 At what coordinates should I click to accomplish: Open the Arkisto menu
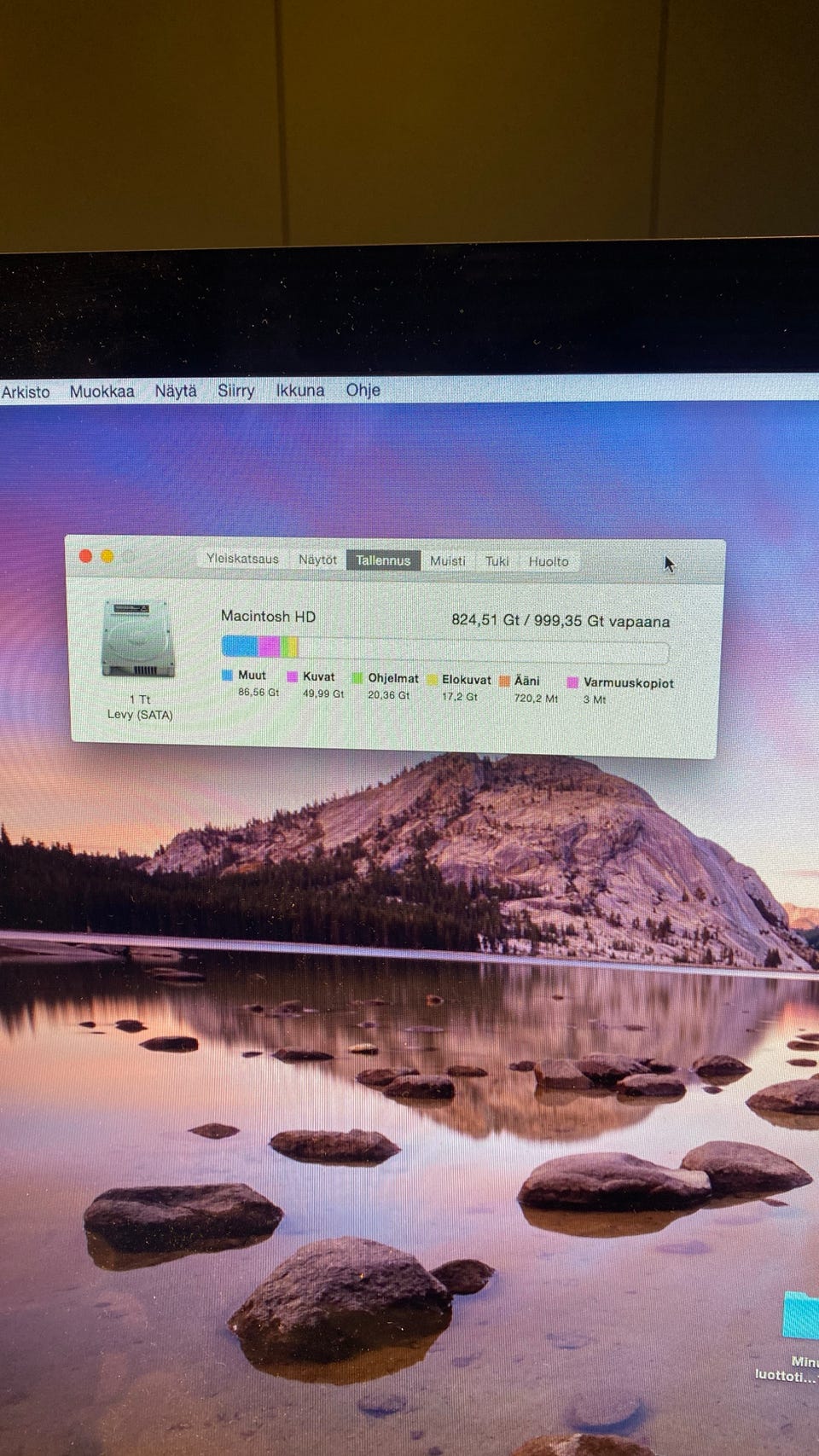pos(26,392)
